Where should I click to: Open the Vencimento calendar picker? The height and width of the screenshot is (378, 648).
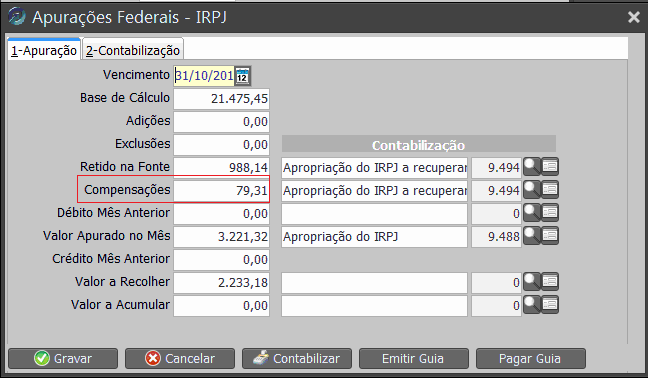click(243, 76)
